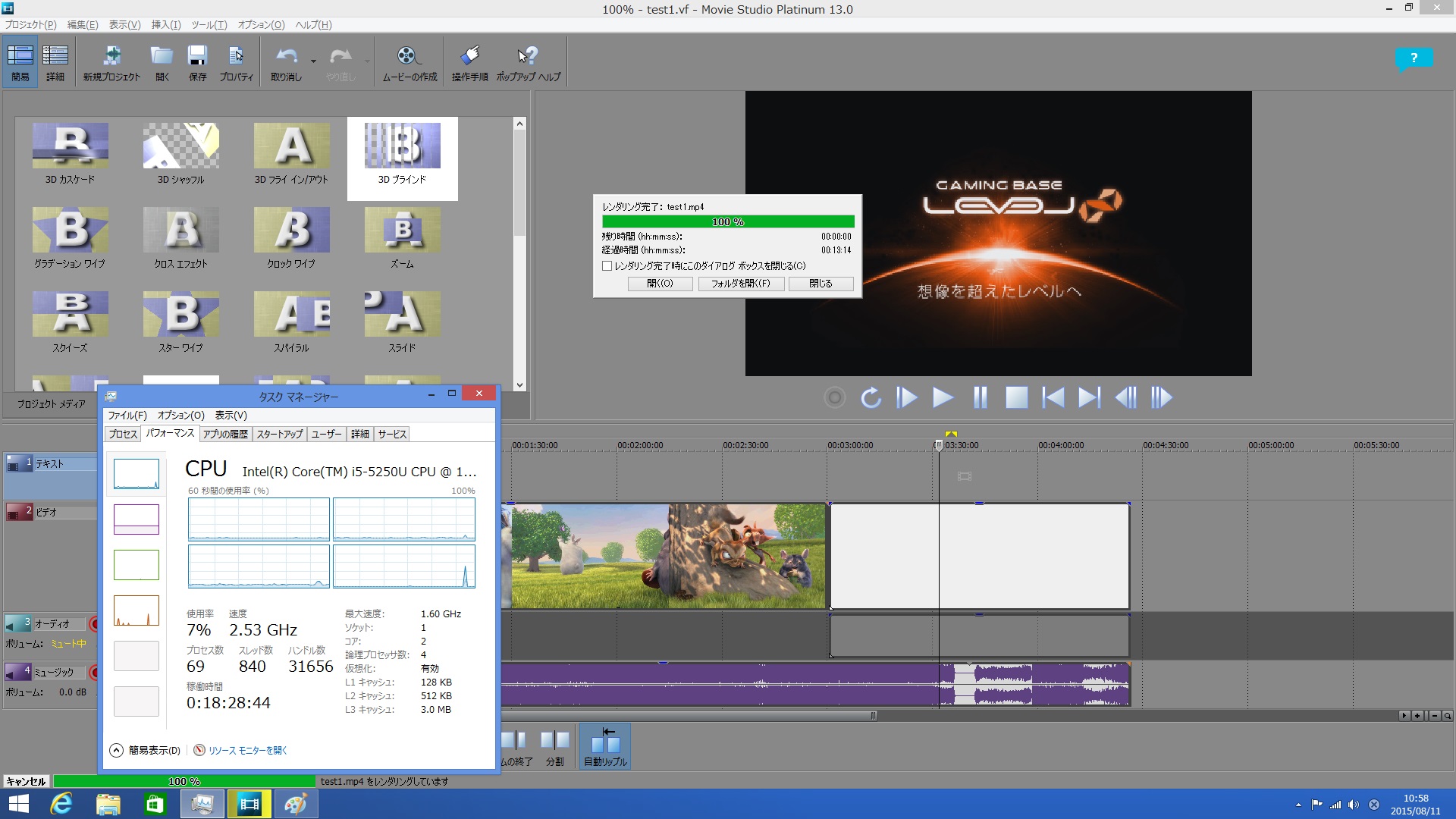
Task: Open the オプション(O) menu in Movie Studio
Action: pyautogui.click(x=261, y=24)
